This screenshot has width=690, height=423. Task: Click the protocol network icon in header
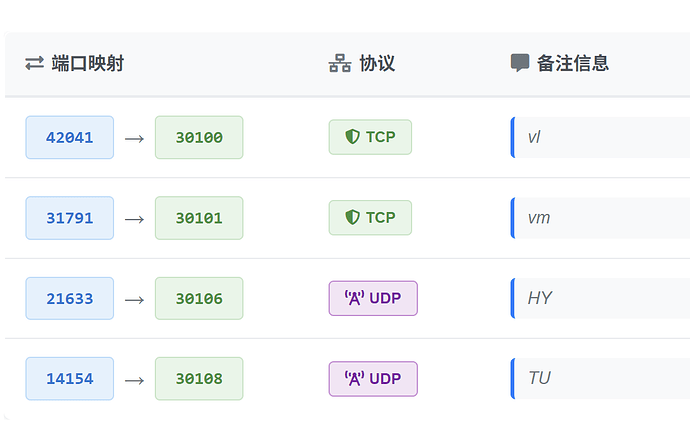[339, 64]
